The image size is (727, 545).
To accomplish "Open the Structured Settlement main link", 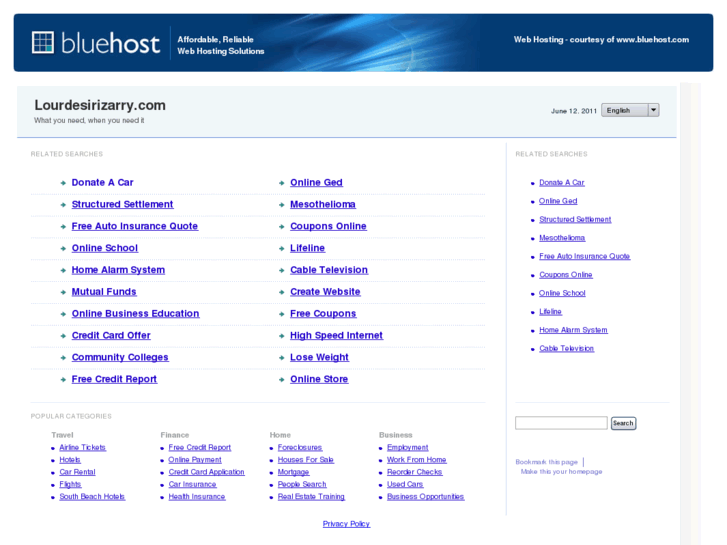I will coord(122,205).
